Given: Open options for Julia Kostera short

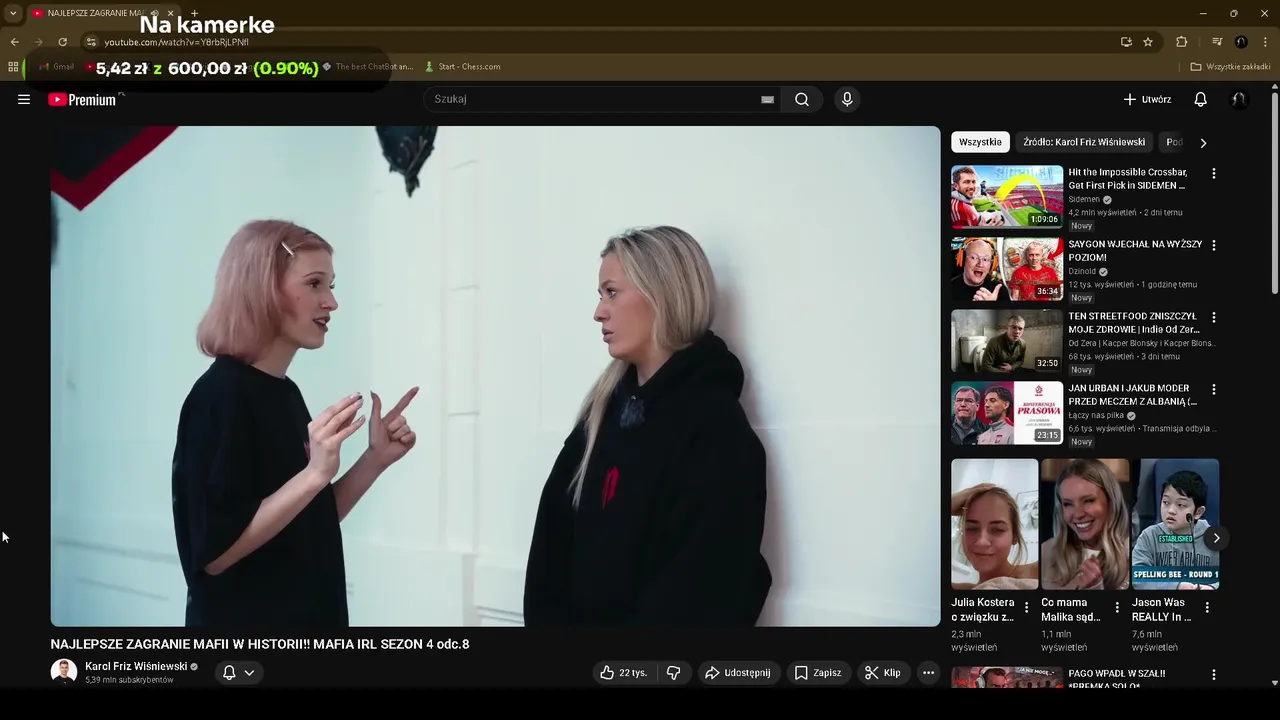Looking at the screenshot, I should click(x=1026, y=607).
